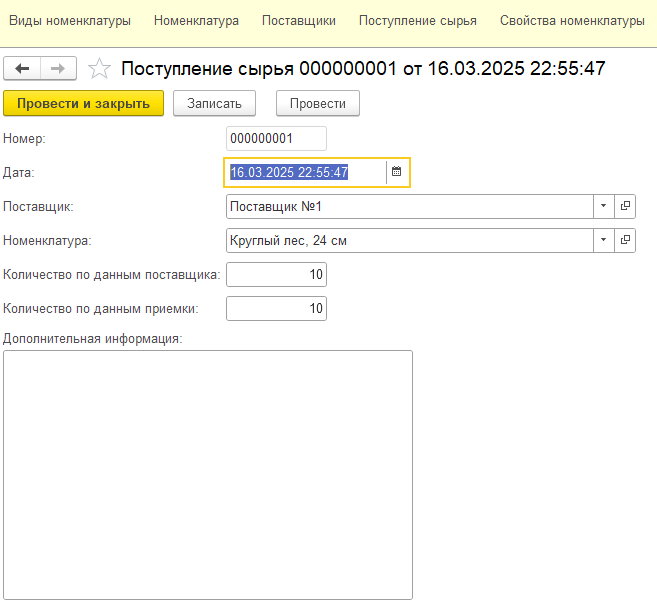Viewport: 657px width, 610px height.
Task: Click the Записать button
Action: [x=214, y=103]
